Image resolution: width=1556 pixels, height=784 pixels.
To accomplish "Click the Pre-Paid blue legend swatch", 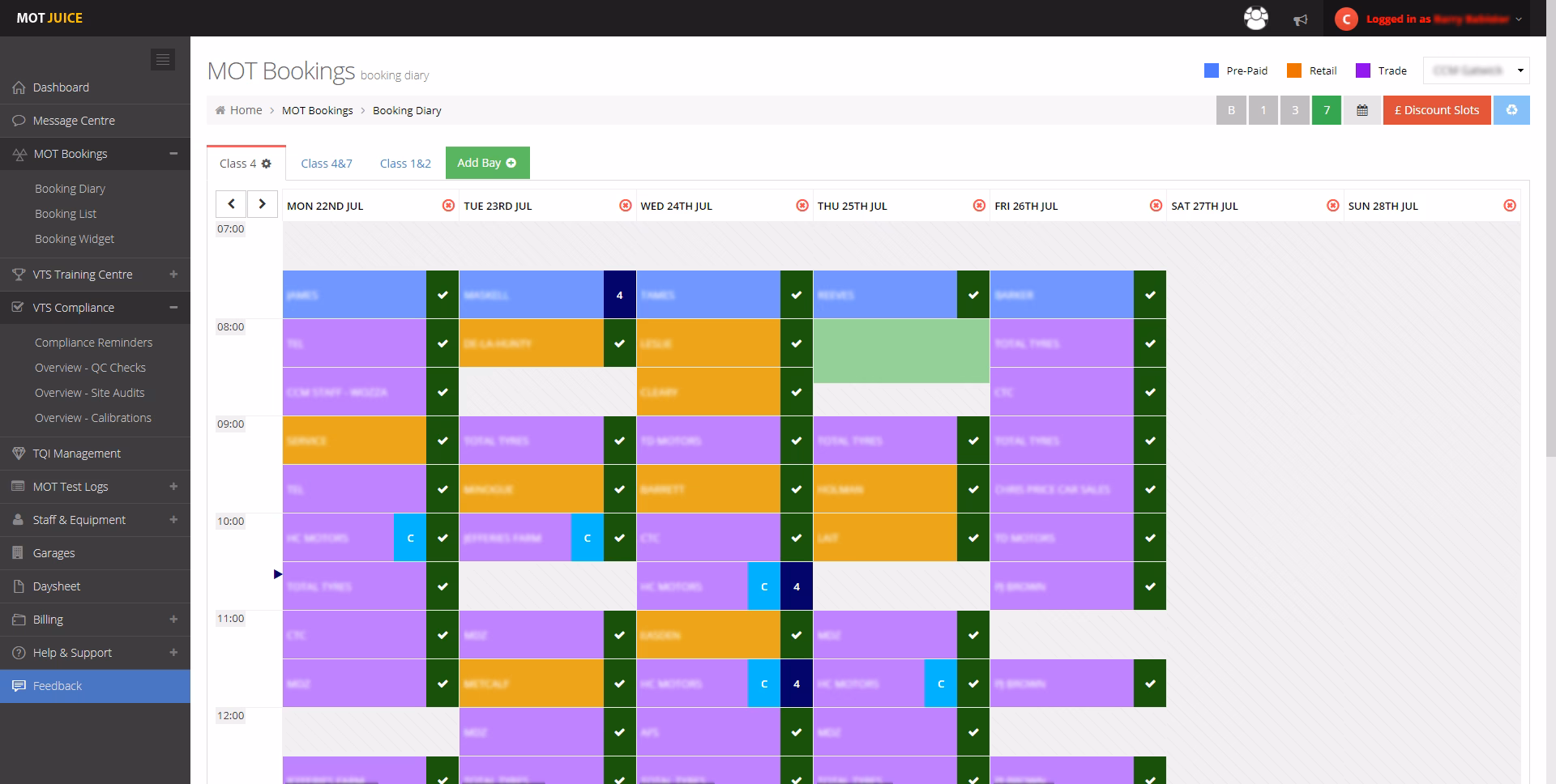I will pos(1212,70).
